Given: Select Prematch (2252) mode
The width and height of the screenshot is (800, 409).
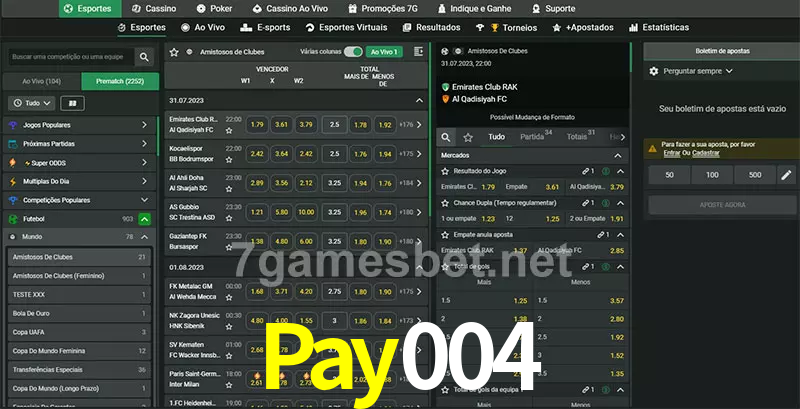Looking at the screenshot, I should (x=120, y=82).
